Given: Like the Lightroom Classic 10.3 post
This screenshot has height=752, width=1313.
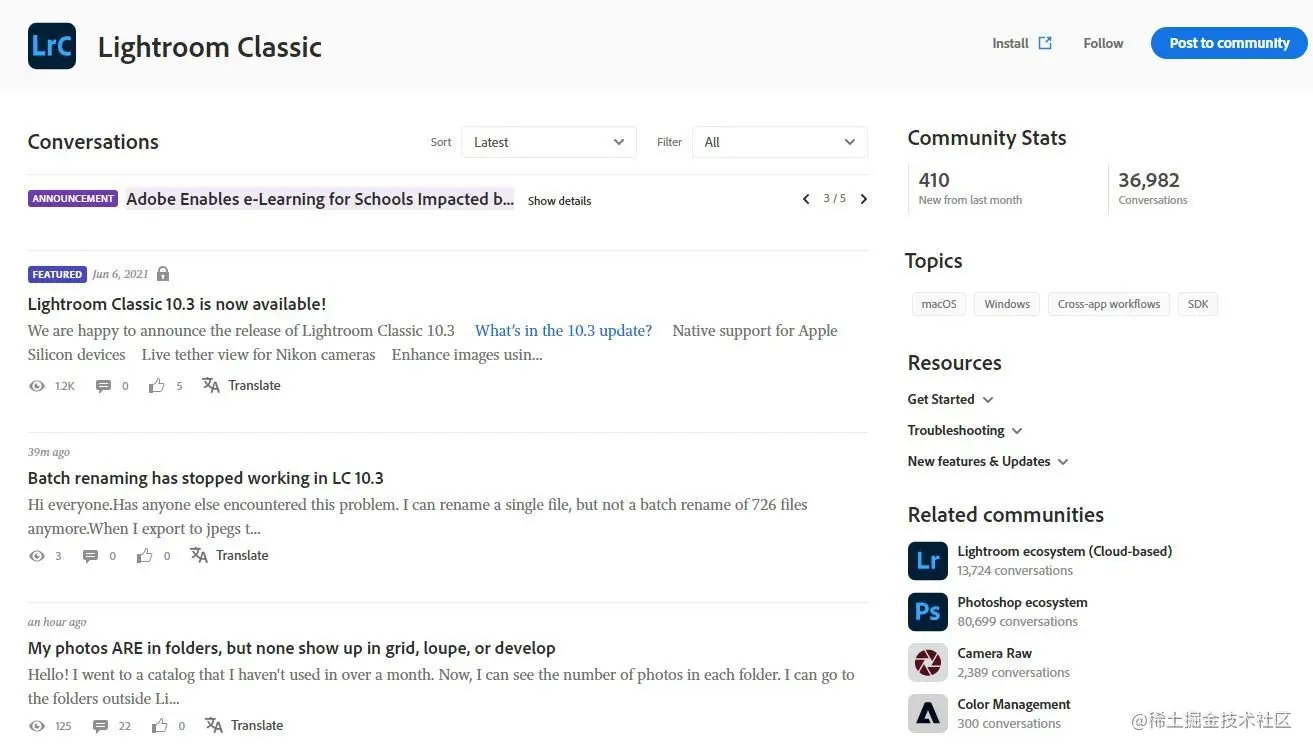Looking at the screenshot, I should pyautogui.click(x=157, y=385).
